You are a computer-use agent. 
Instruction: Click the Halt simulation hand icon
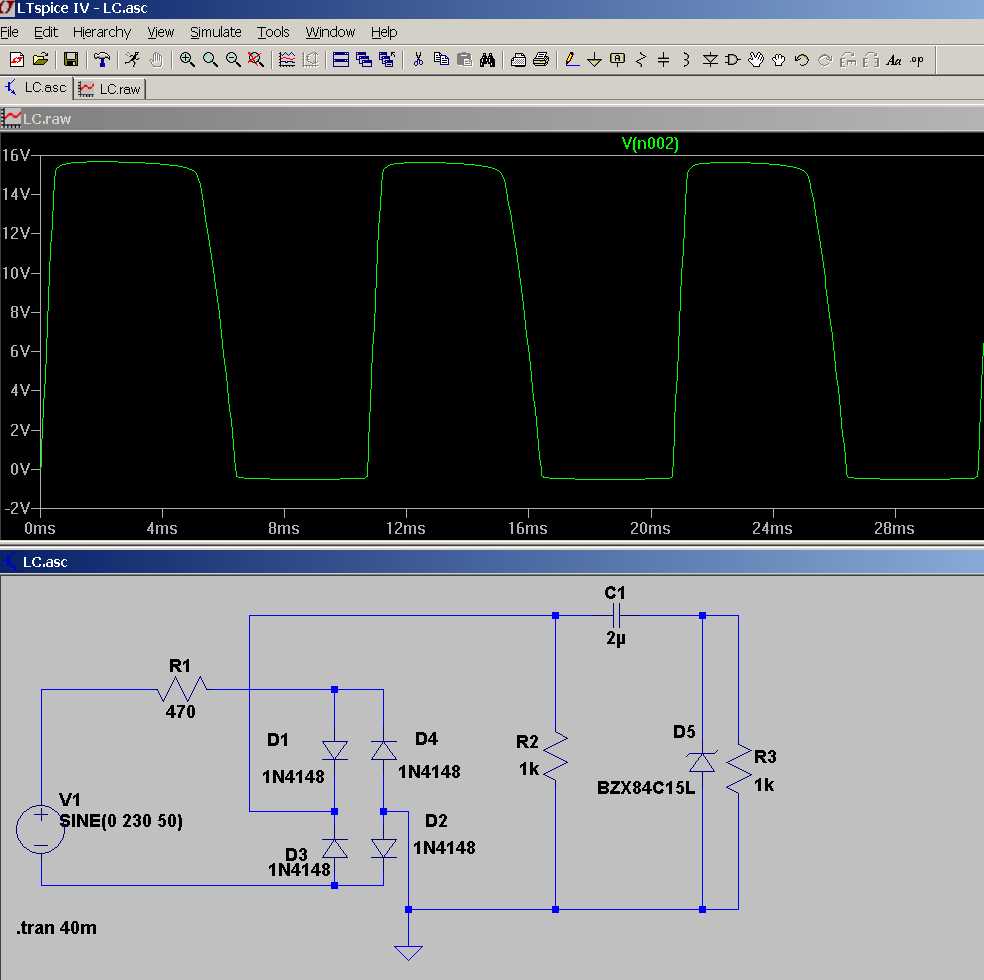click(156, 60)
